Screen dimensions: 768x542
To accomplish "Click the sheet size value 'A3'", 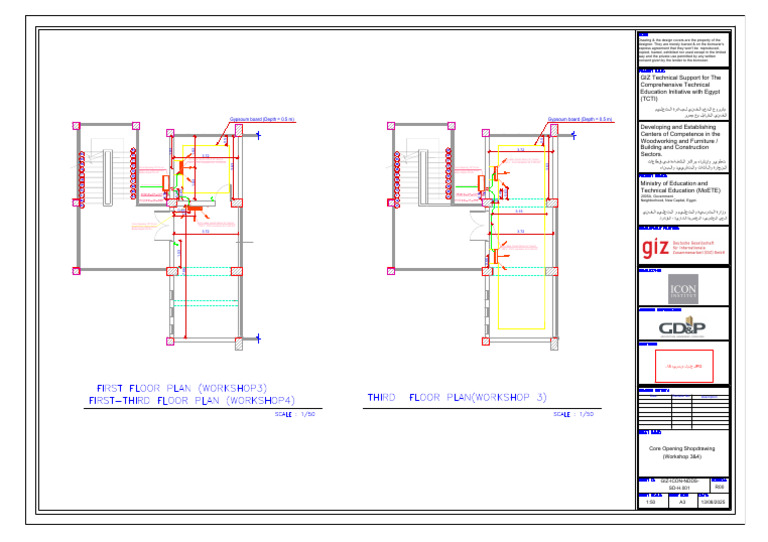I will [x=682, y=502].
